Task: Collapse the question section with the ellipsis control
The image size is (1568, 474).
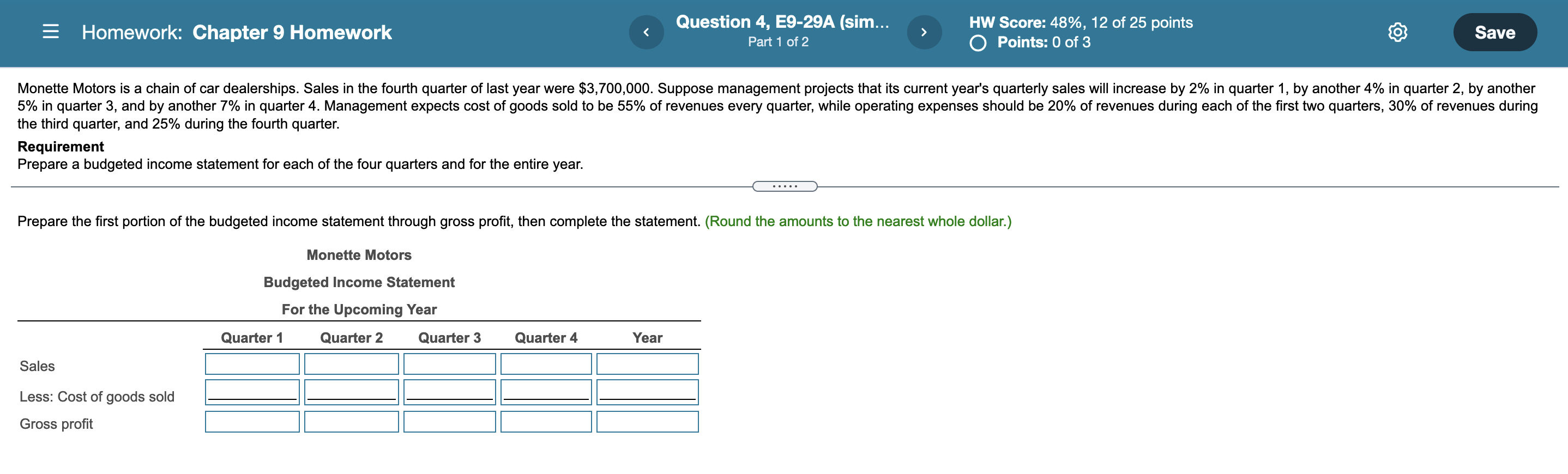Action: (785, 186)
